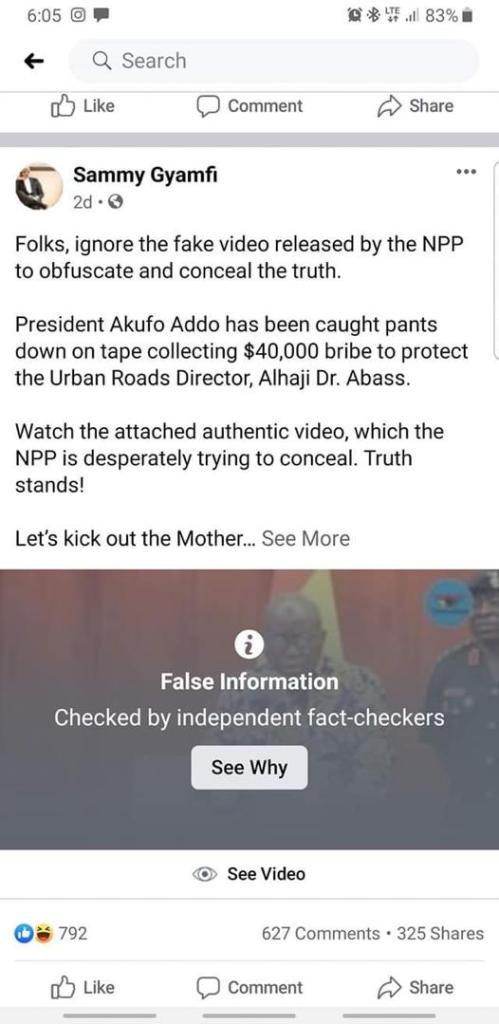This screenshot has height=1024, width=499.
Task: Tap the globe public-privacy icon
Action: click(x=115, y=202)
